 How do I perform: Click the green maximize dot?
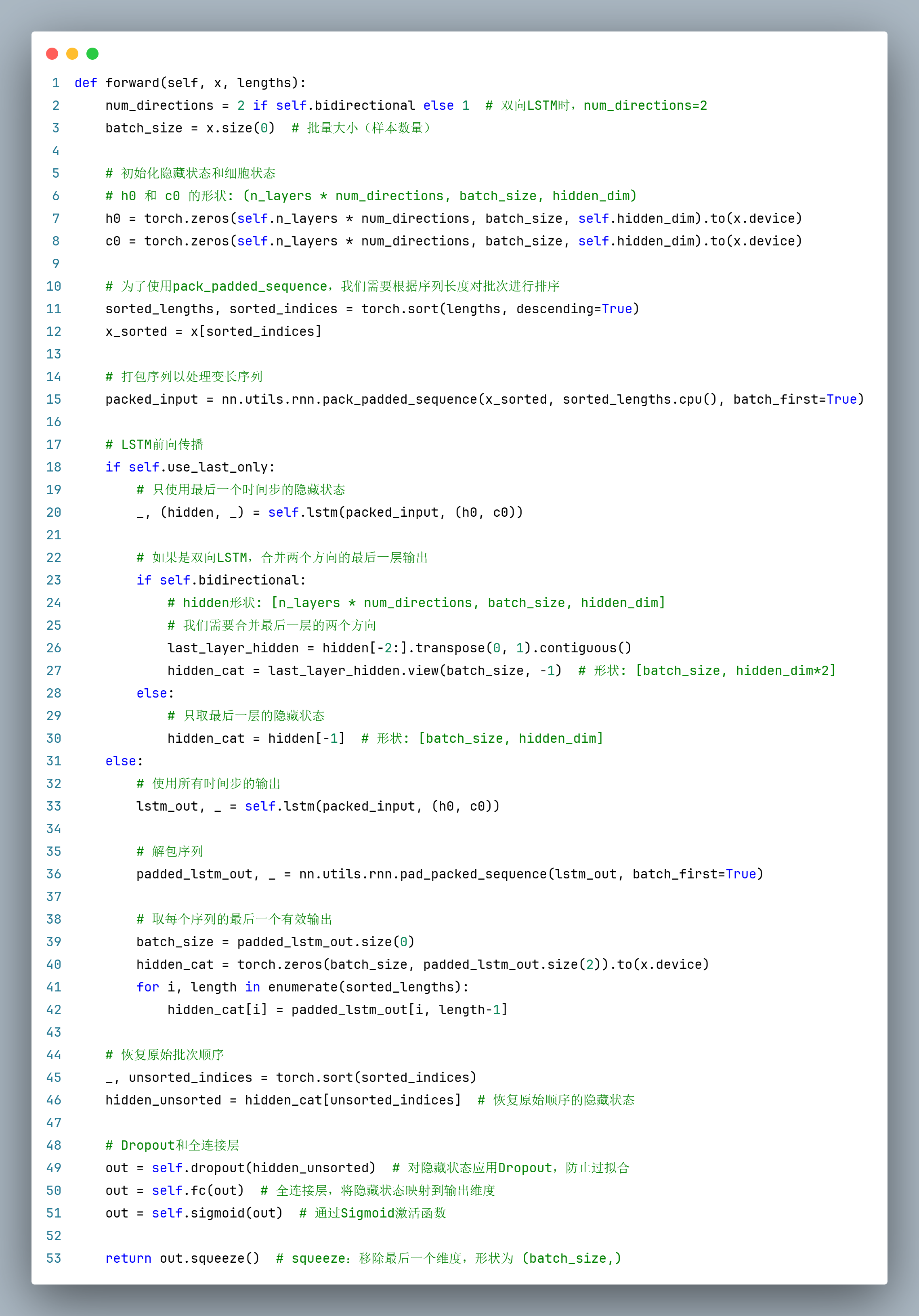[92, 54]
